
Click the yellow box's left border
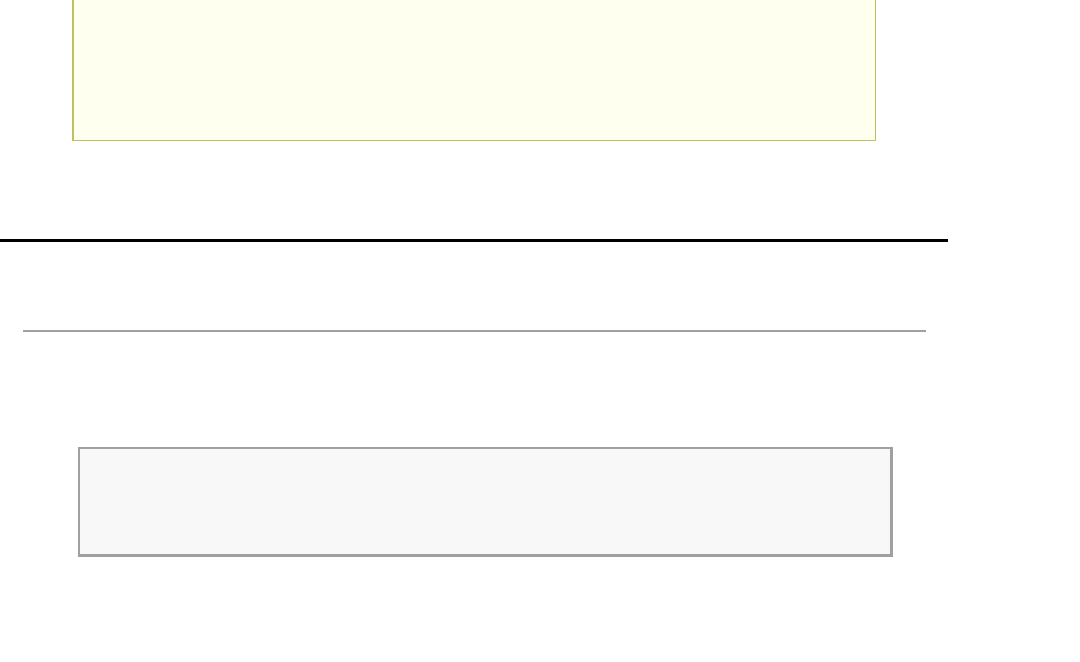coord(73,70)
